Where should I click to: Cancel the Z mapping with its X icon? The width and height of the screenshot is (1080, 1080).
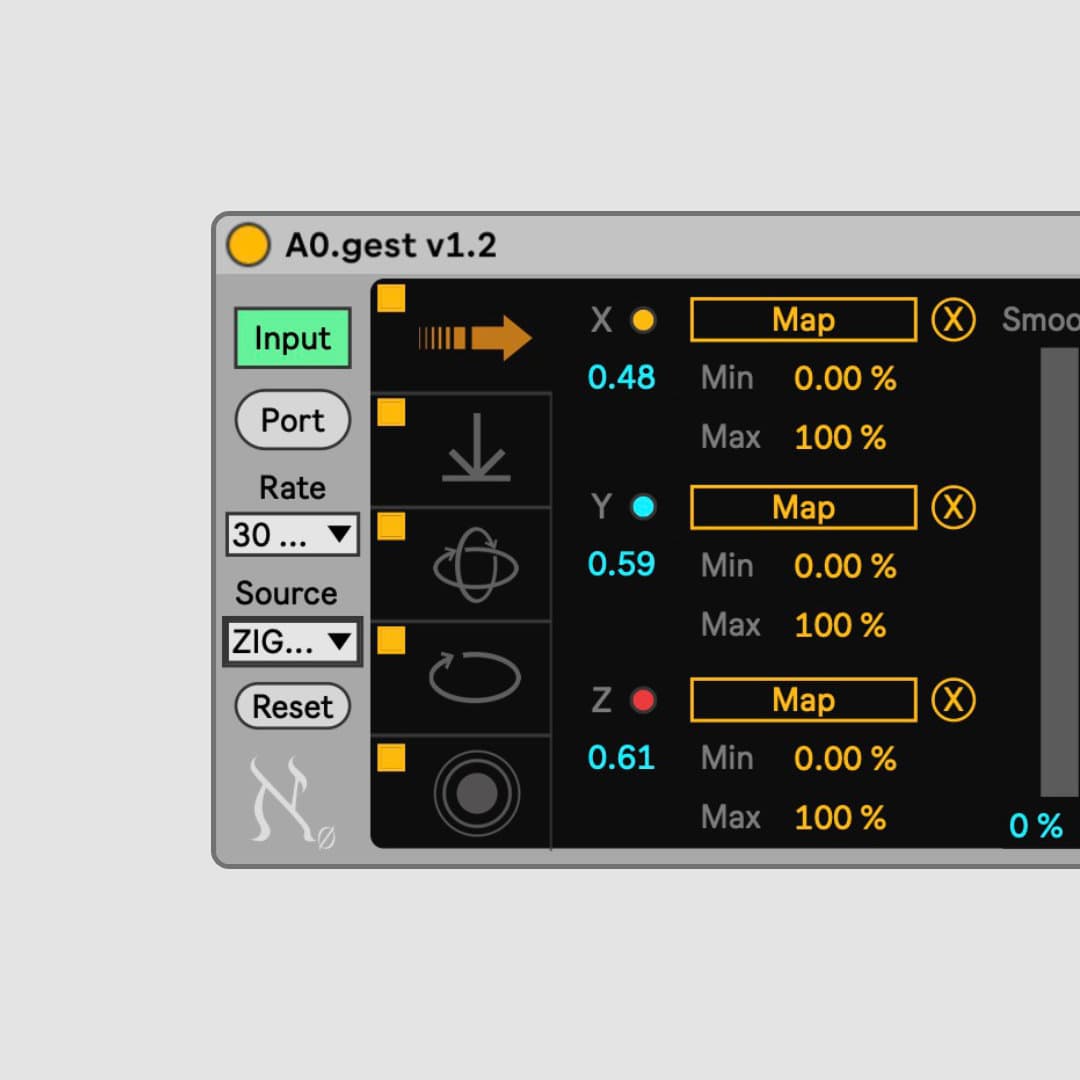click(953, 700)
